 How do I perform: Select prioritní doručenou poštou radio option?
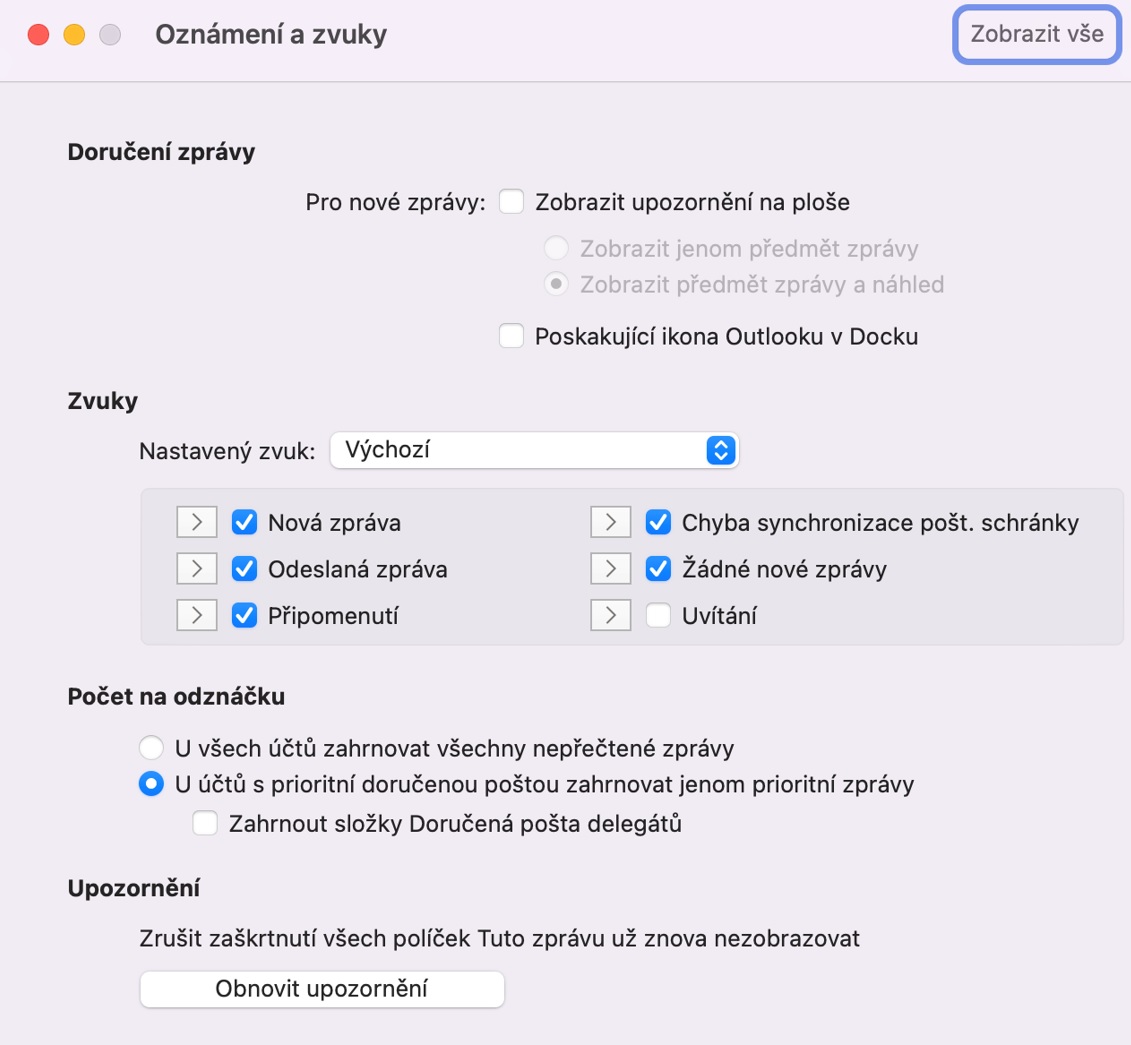(x=151, y=785)
